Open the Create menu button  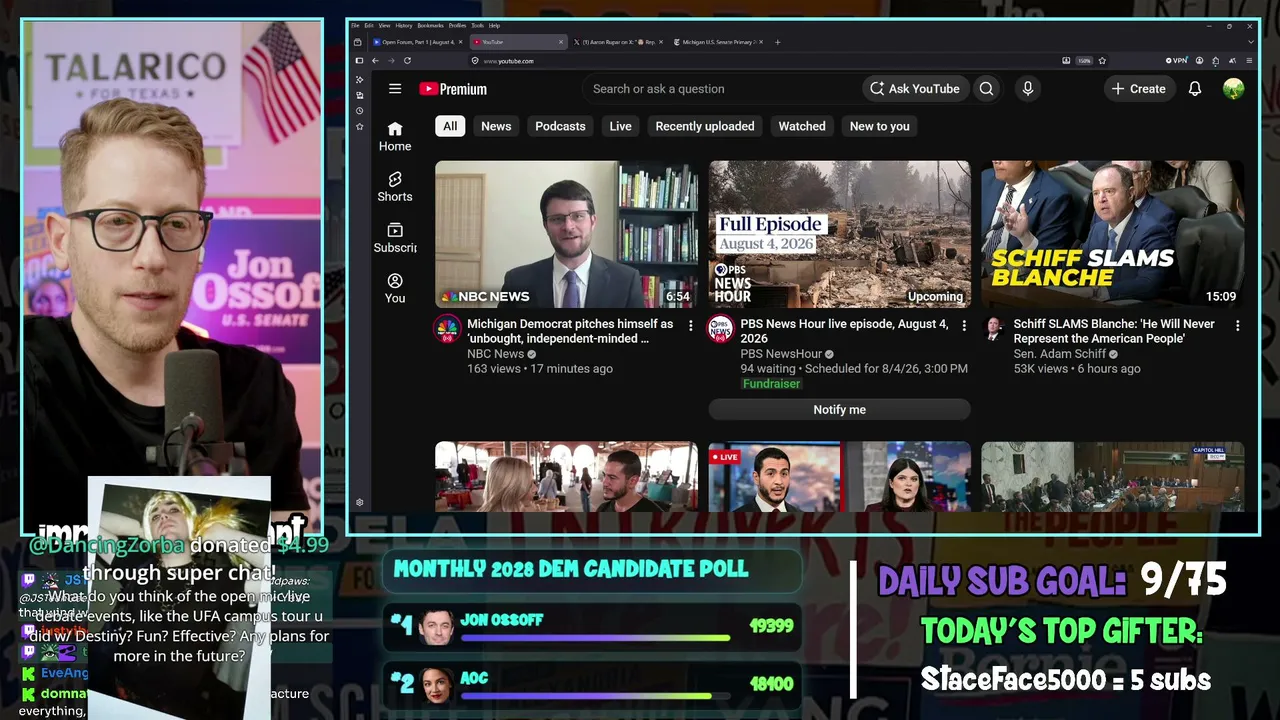click(x=1138, y=89)
